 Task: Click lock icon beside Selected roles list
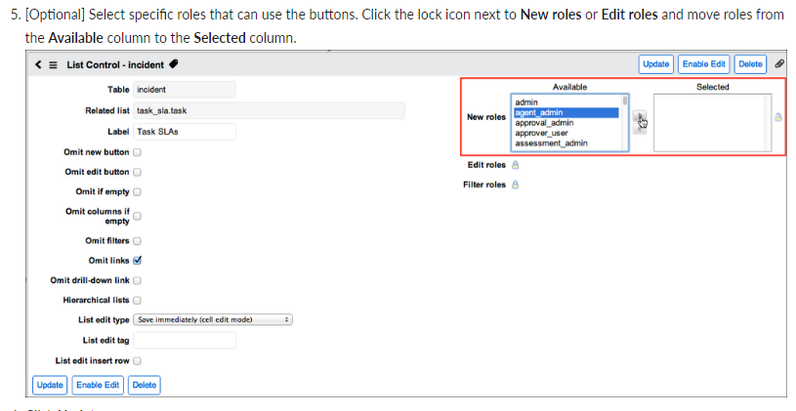[x=778, y=117]
